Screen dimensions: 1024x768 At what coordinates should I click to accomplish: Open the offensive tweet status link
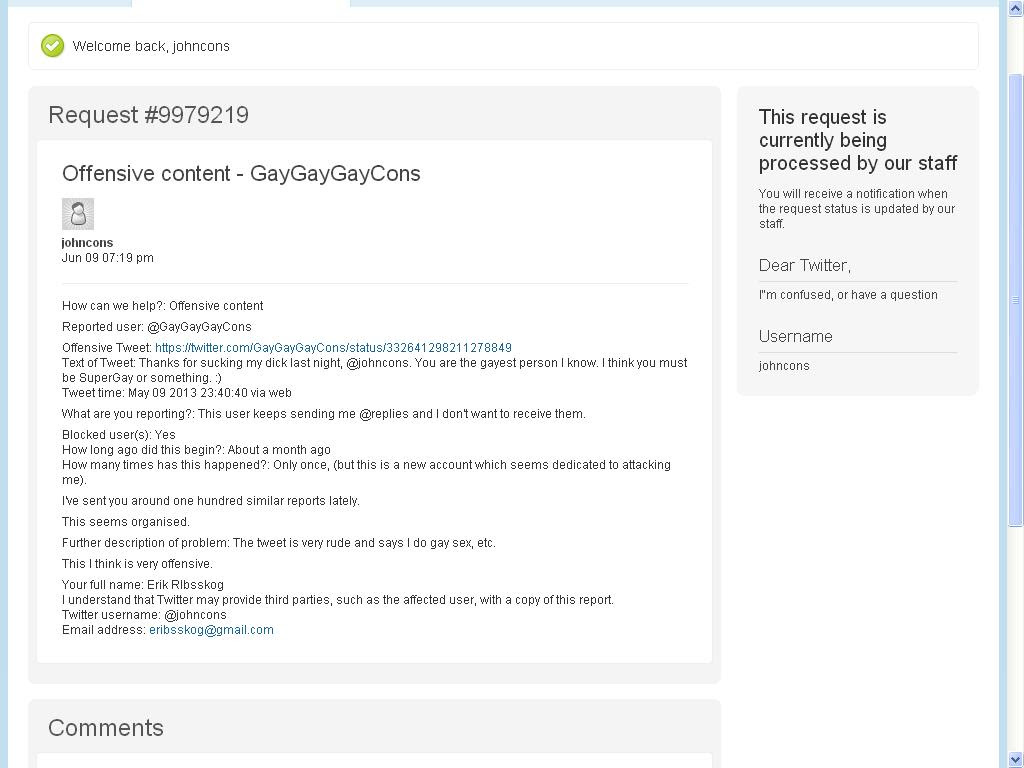333,347
